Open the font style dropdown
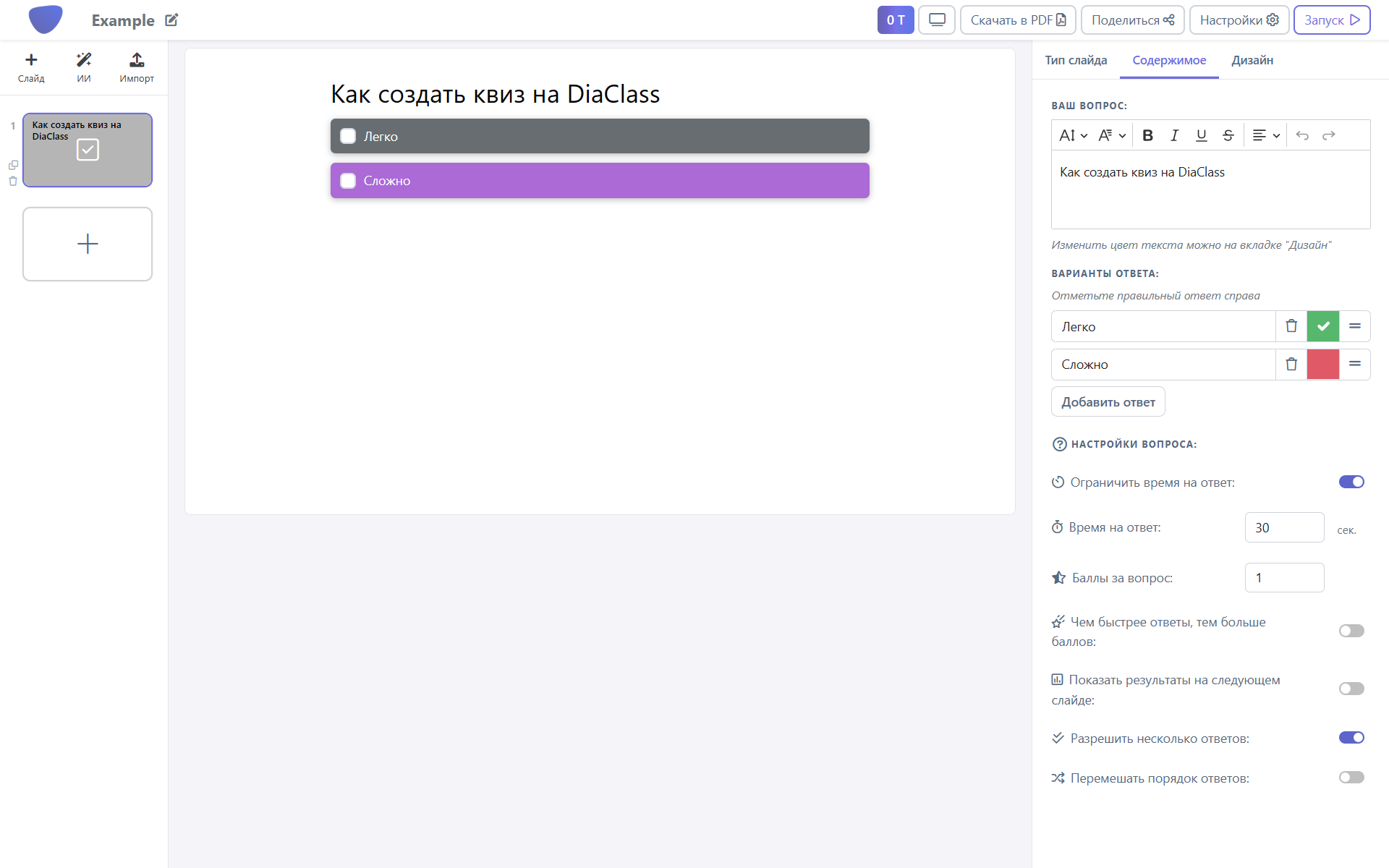 [x=1112, y=135]
